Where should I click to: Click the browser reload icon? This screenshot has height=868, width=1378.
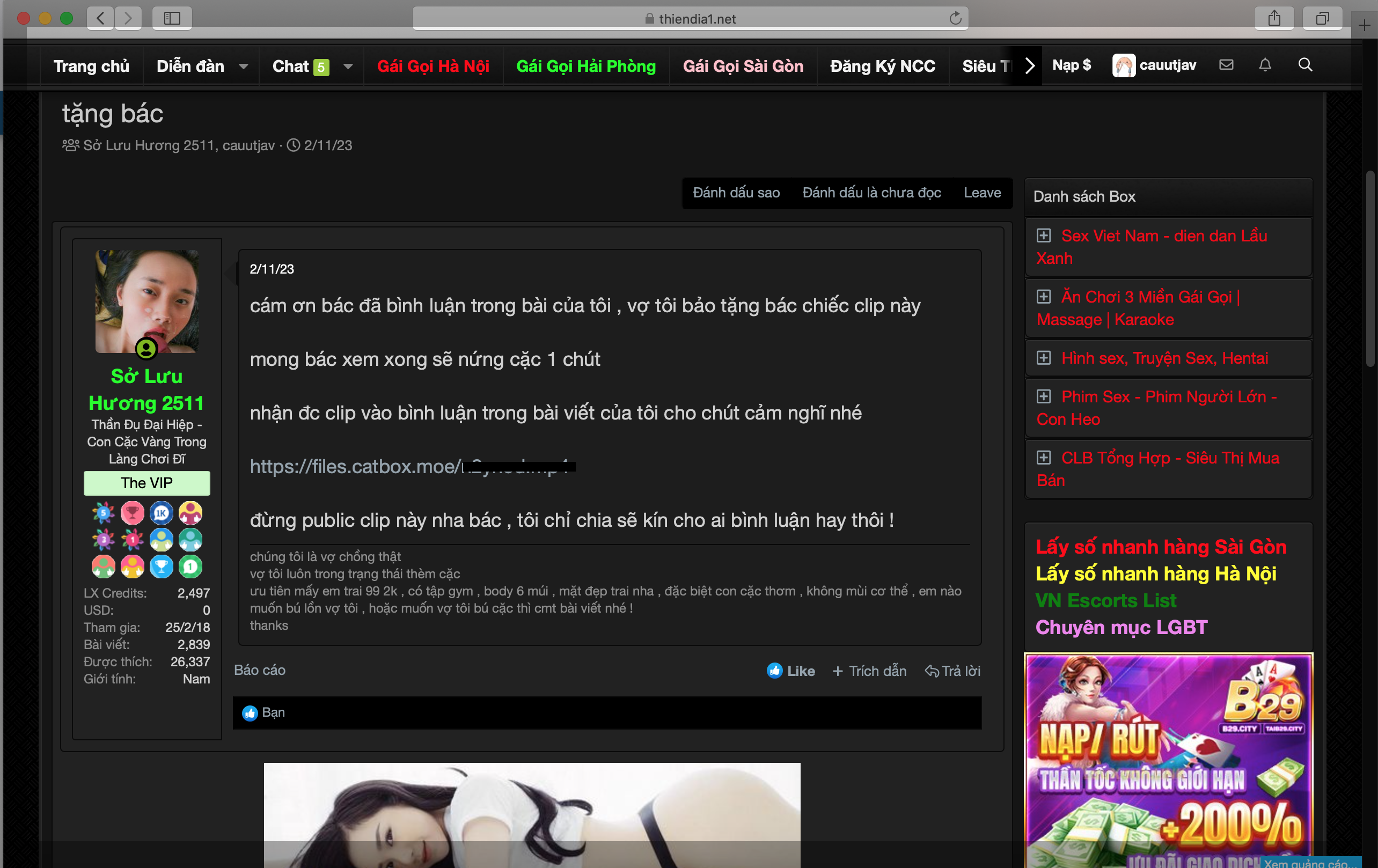955,18
